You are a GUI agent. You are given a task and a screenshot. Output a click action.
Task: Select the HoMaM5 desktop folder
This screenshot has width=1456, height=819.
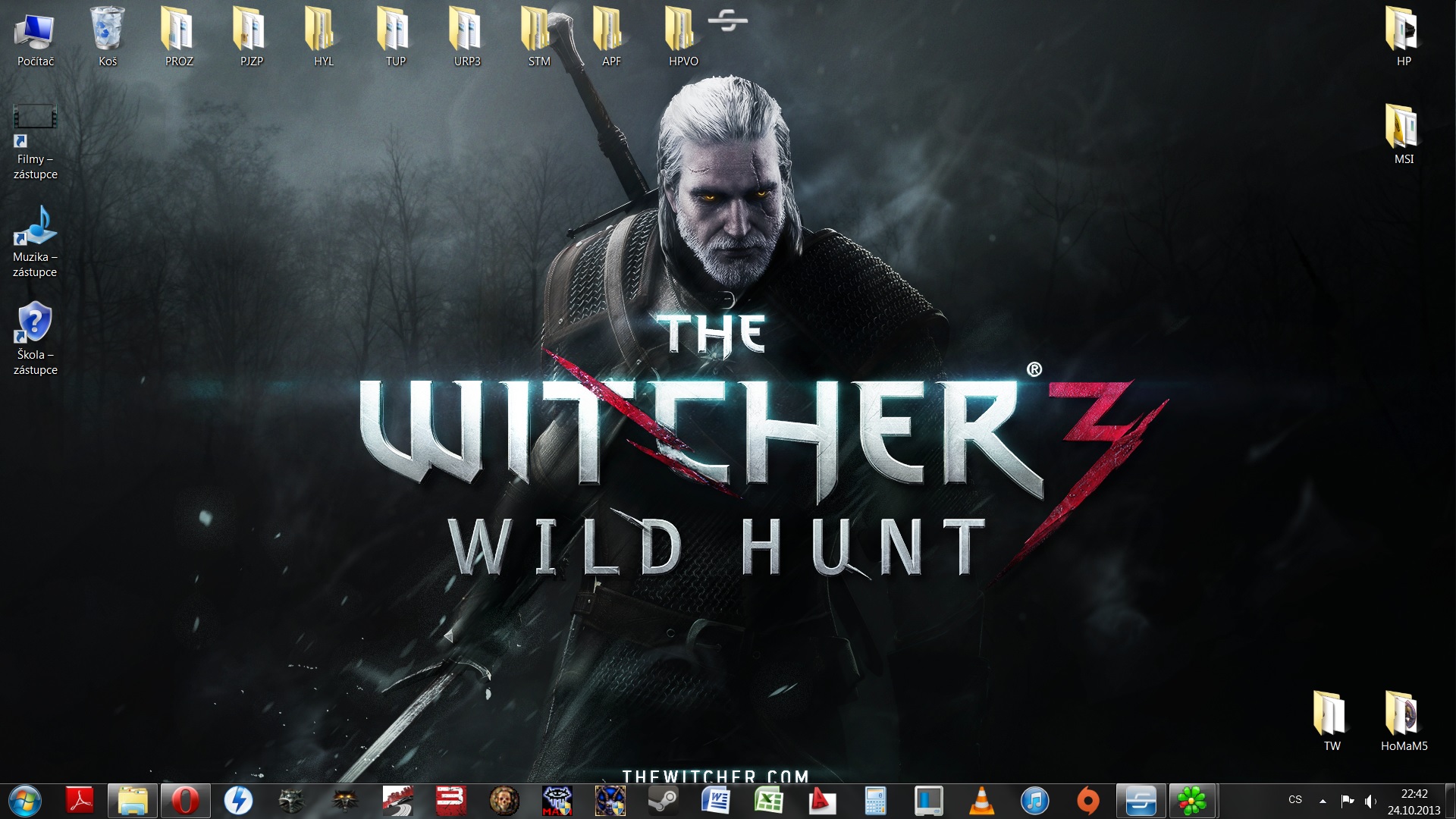[x=1403, y=720]
